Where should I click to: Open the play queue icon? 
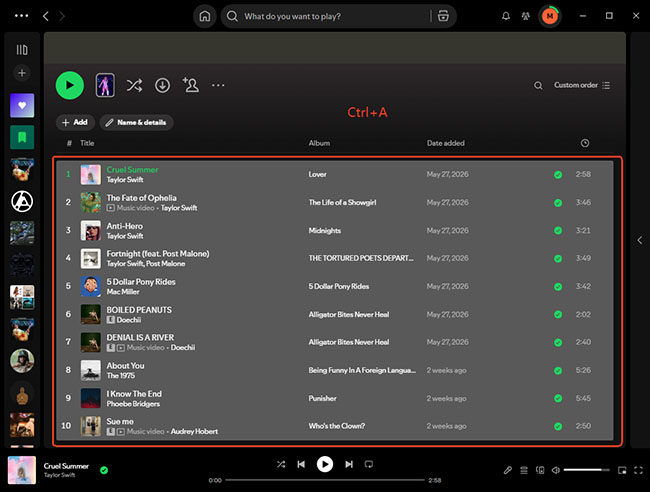pos(524,470)
